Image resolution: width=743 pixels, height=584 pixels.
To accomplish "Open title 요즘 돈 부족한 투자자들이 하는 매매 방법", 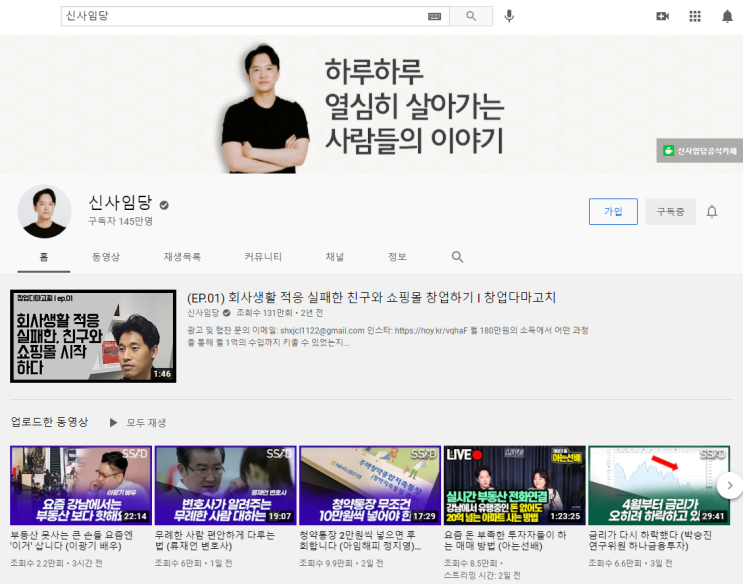I will 505,540.
